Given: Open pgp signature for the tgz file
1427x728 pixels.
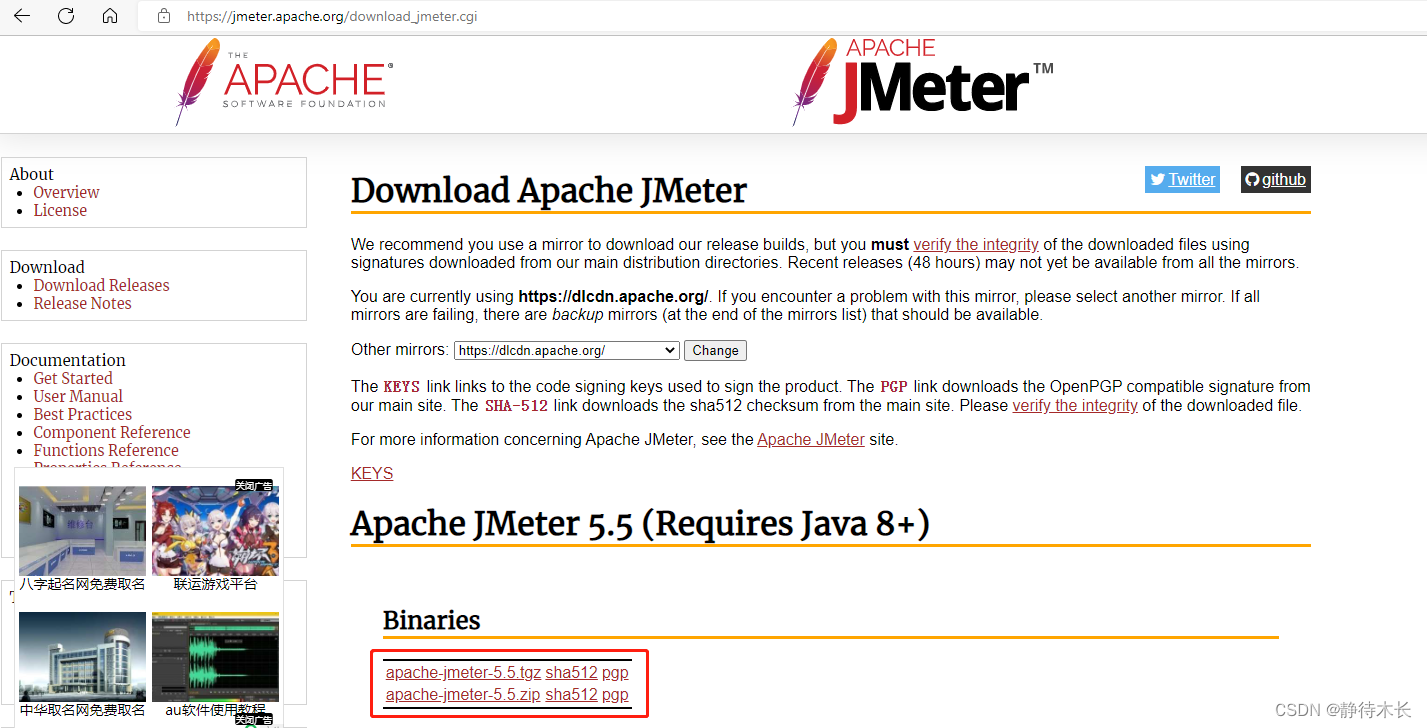Looking at the screenshot, I should (615, 672).
